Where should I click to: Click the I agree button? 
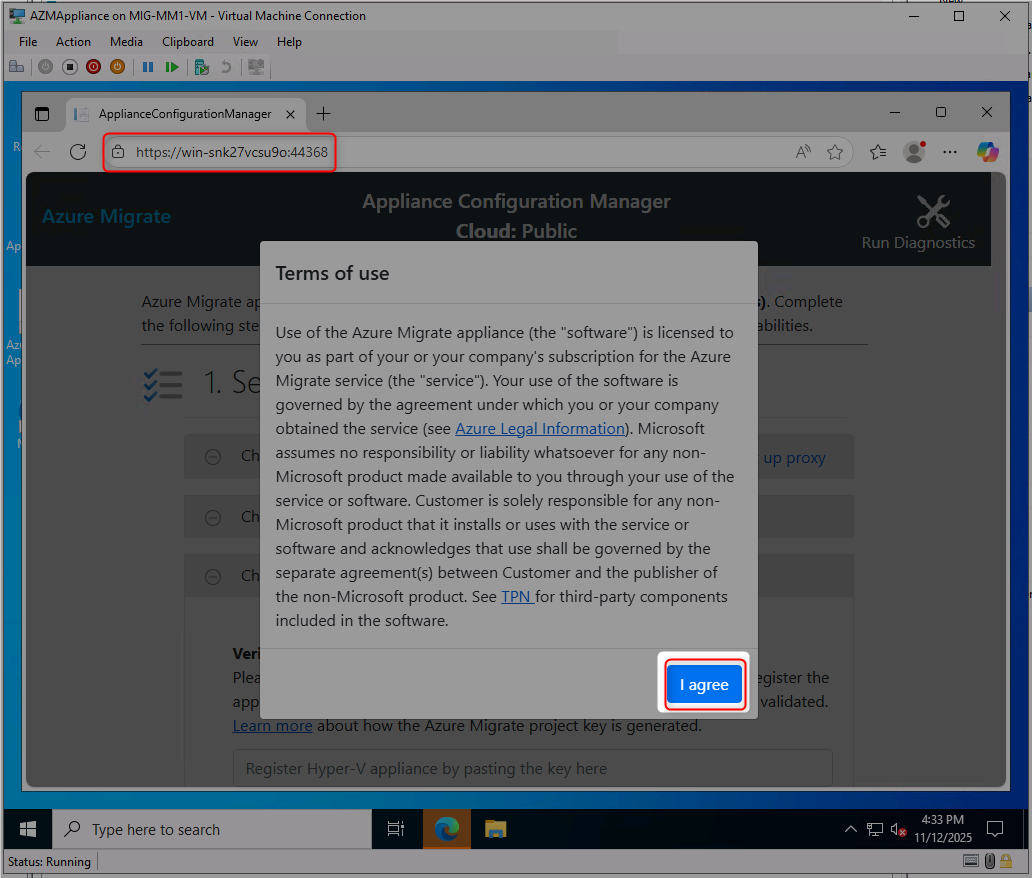coord(704,684)
